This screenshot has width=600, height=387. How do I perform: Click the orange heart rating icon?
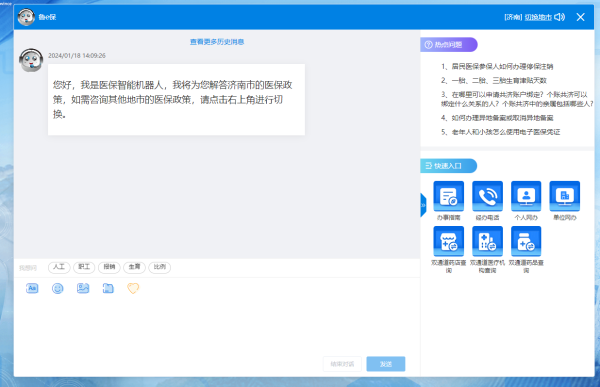pos(133,288)
